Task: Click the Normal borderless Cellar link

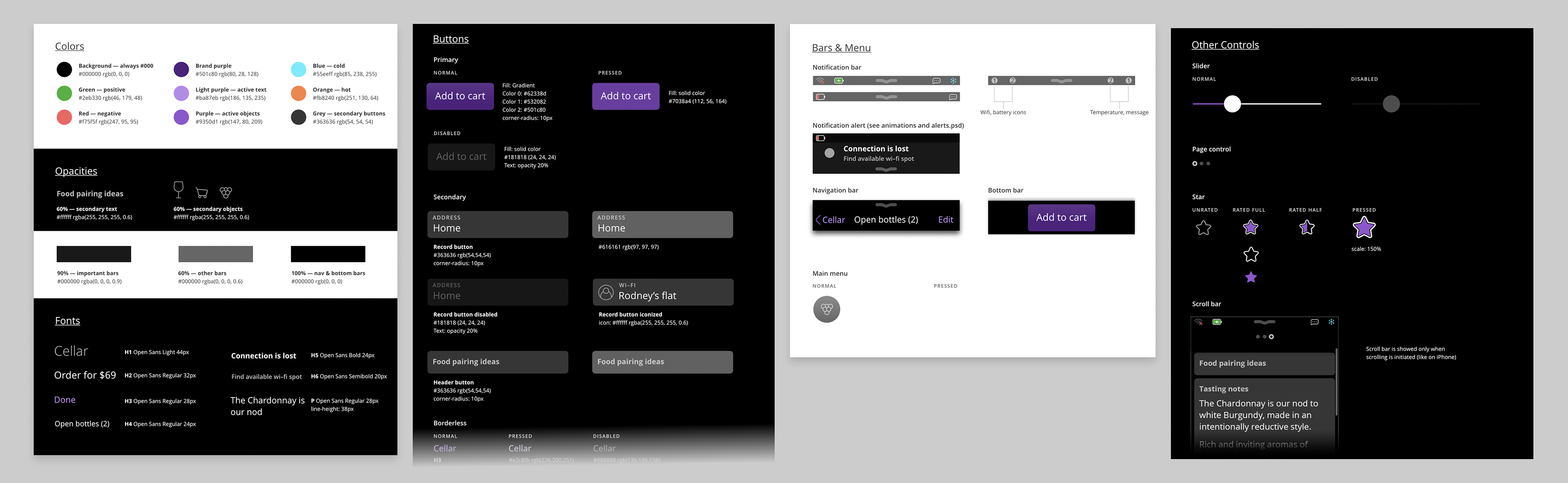Action: (x=444, y=448)
